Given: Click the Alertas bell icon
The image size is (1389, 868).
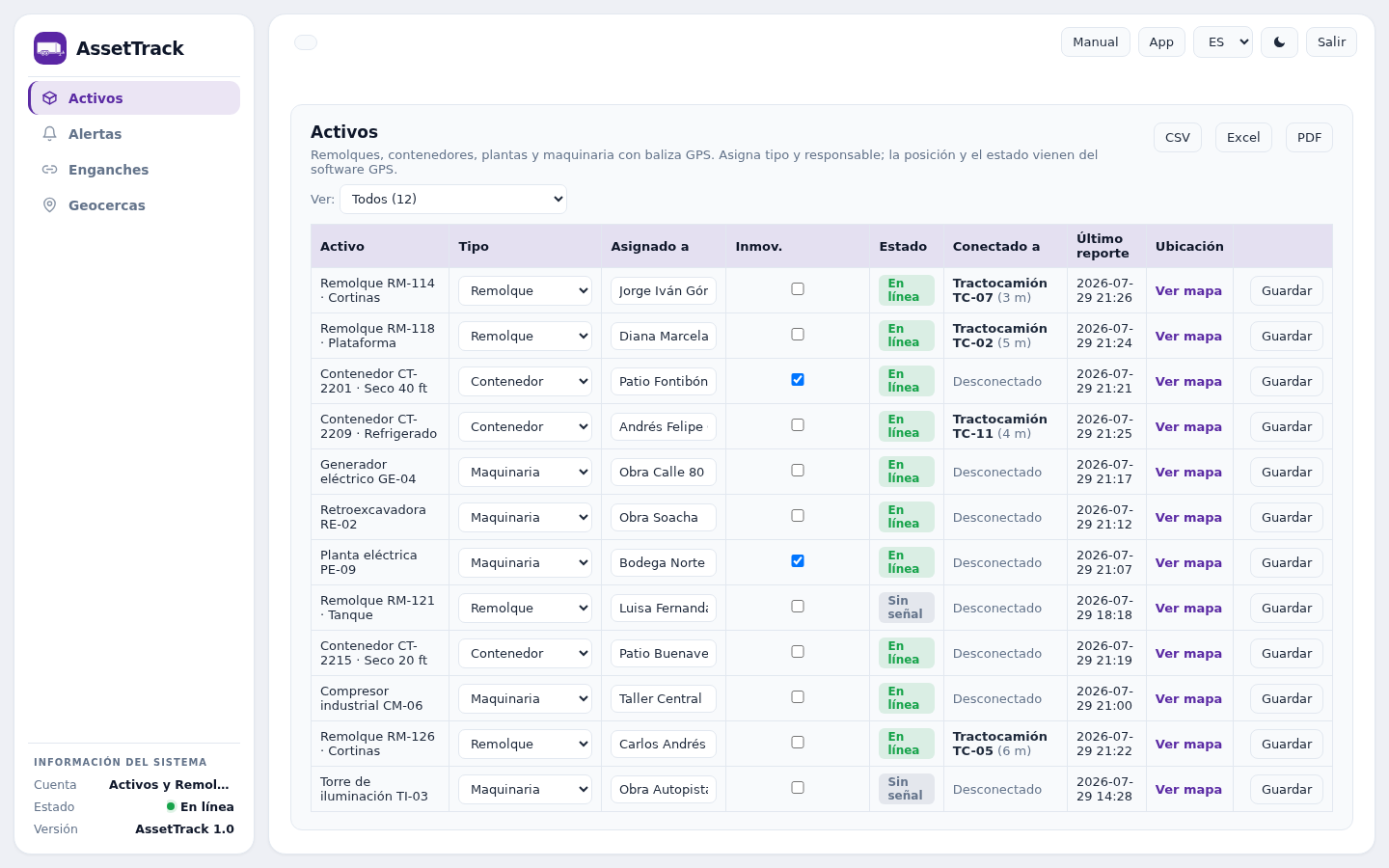Looking at the screenshot, I should pyautogui.click(x=50, y=134).
